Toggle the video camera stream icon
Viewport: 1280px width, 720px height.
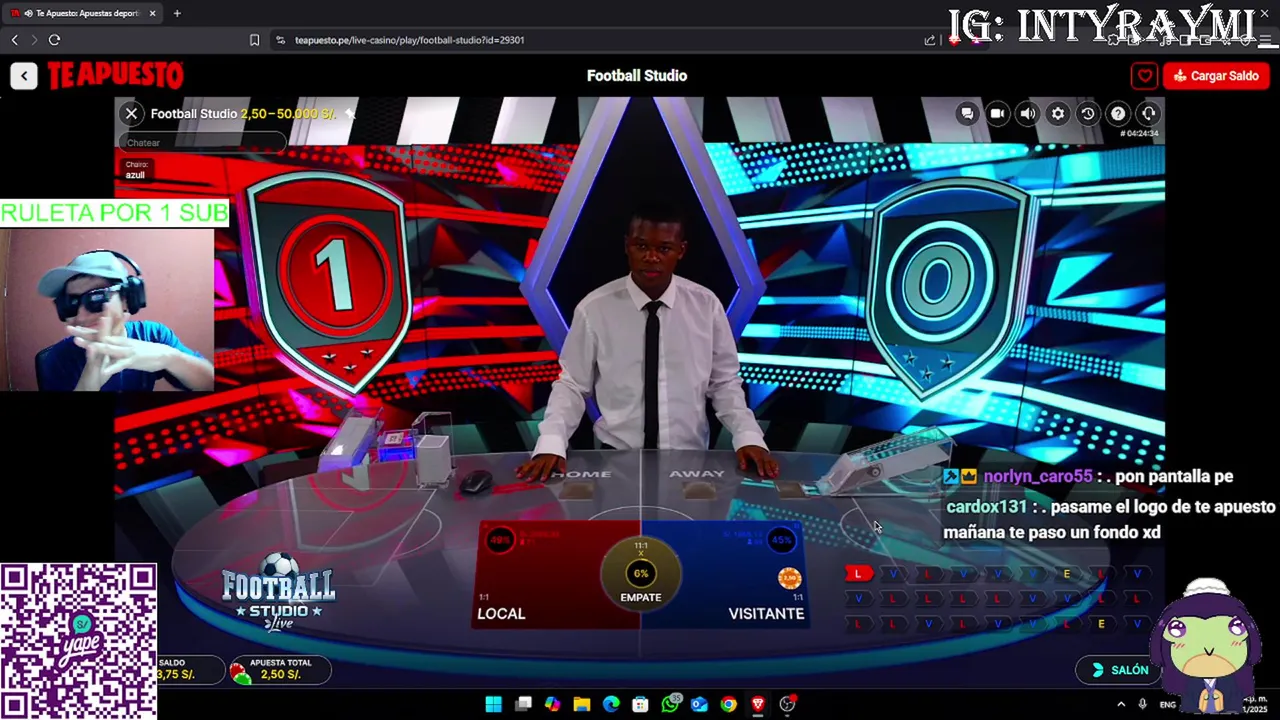[x=997, y=114]
